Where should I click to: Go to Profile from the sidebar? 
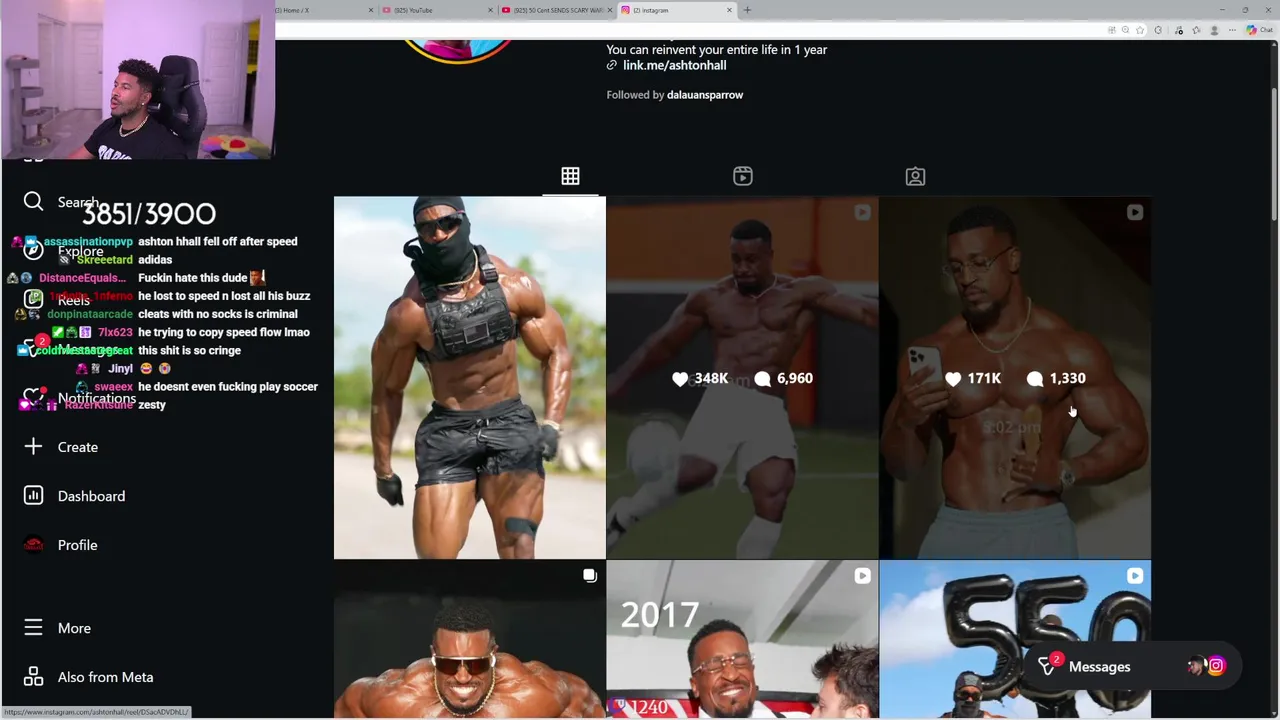60,545
